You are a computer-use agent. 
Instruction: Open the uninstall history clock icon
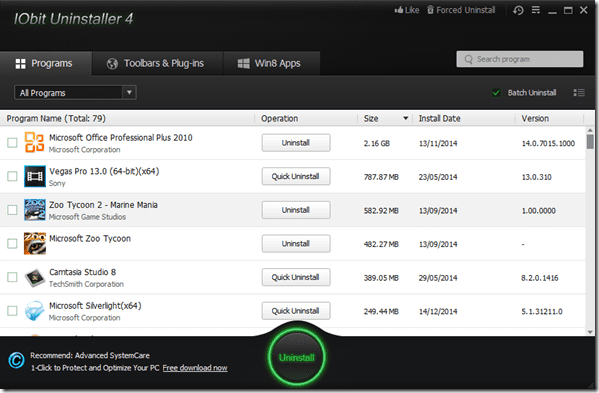[518, 10]
